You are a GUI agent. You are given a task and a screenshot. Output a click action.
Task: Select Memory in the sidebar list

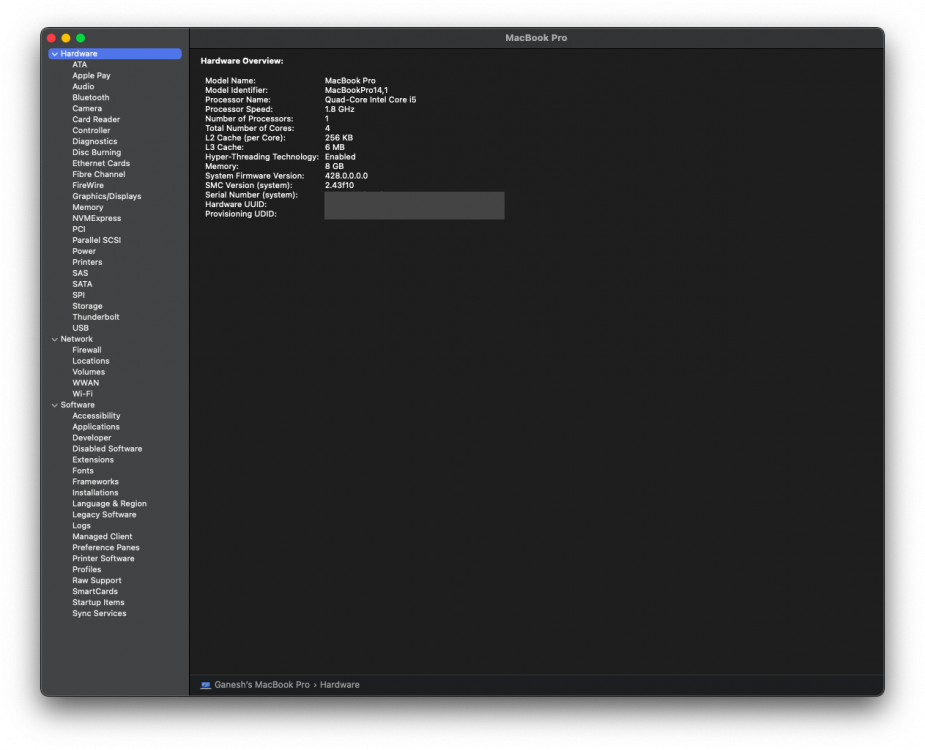(88, 207)
